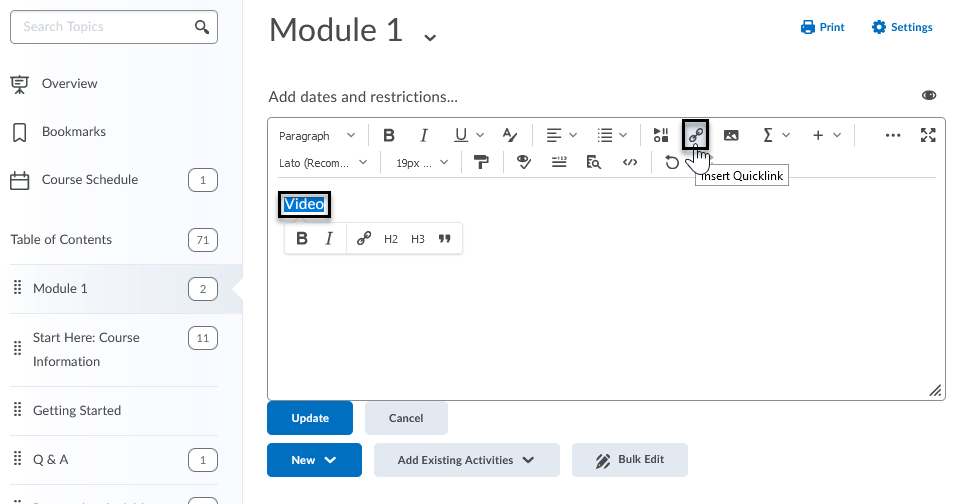
Task: Click the Format Painter icon
Action: pos(482,162)
